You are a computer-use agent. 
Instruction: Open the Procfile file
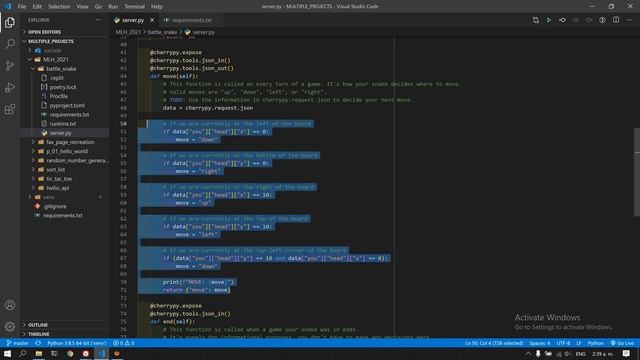[65, 96]
